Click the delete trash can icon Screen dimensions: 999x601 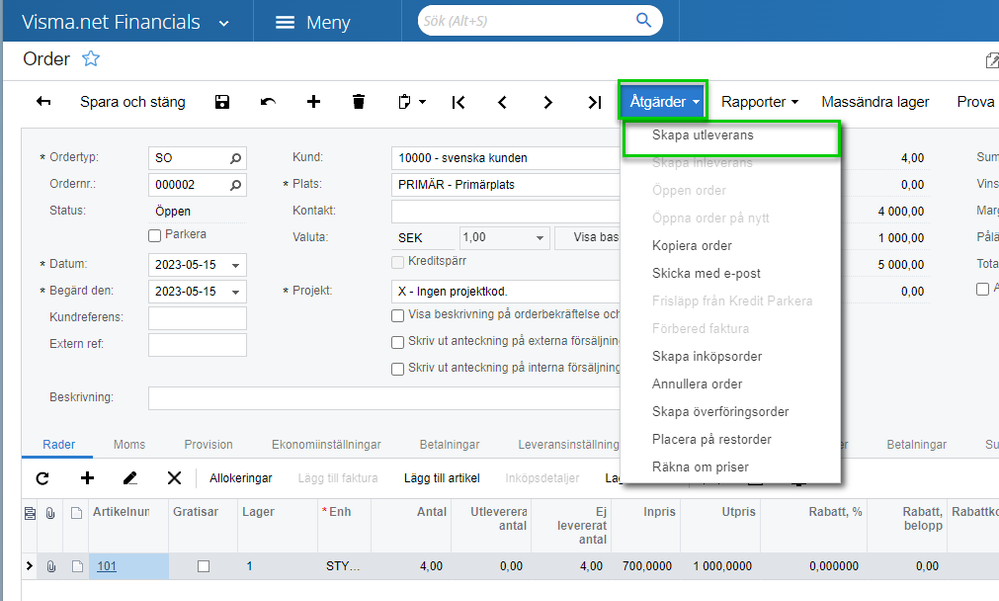click(359, 101)
